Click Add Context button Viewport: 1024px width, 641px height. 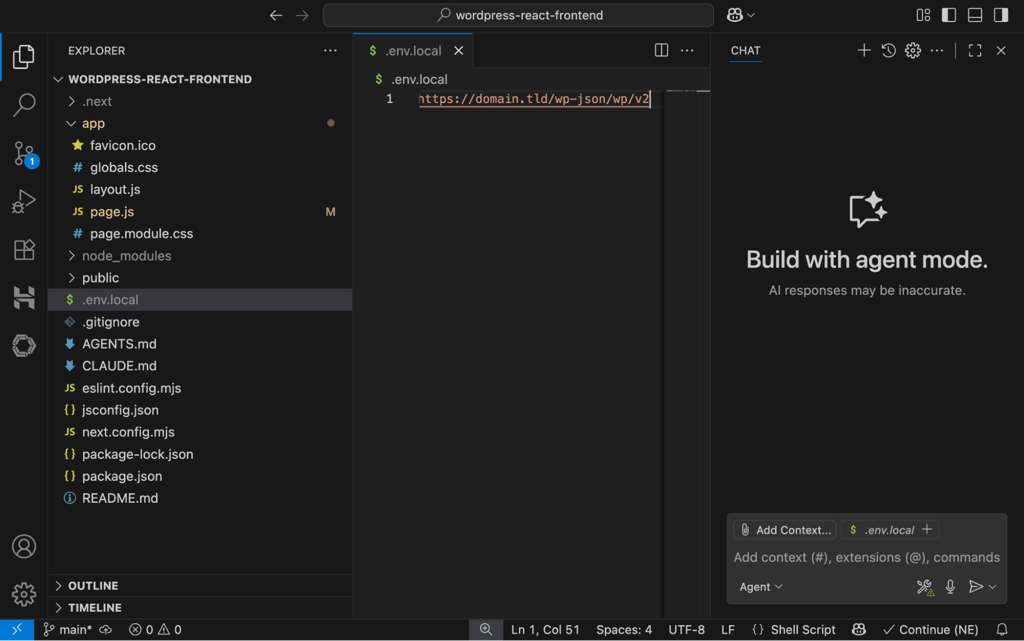click(x=786, y=530)
